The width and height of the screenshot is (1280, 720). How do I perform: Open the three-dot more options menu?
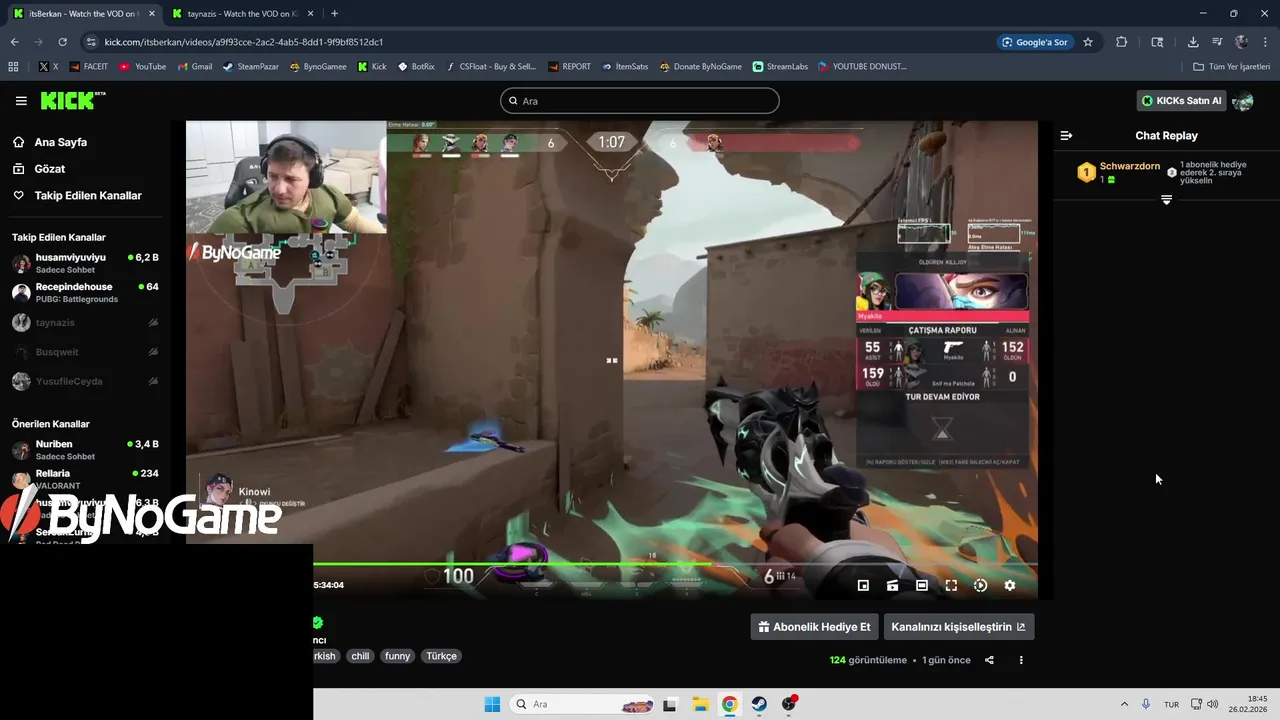pyautogui.click(x=1021, y=660)
